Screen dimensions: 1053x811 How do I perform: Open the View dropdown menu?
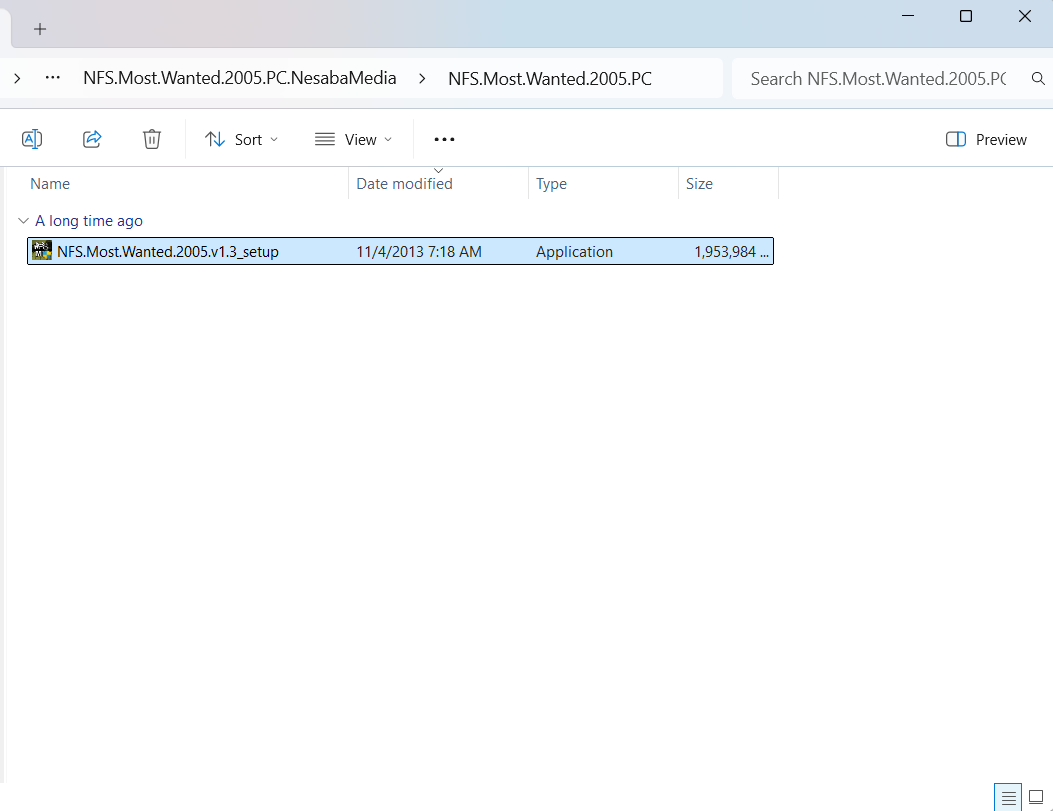click(353, 140)
